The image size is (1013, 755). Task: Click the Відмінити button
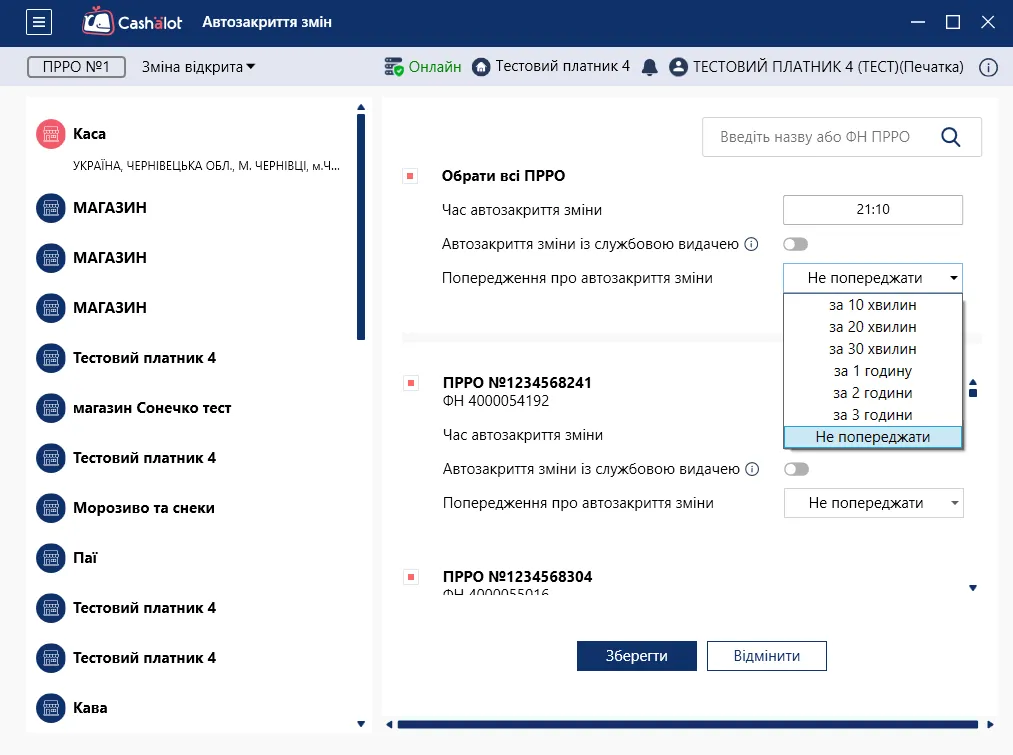pyautogui.click(x=766, y=656)
